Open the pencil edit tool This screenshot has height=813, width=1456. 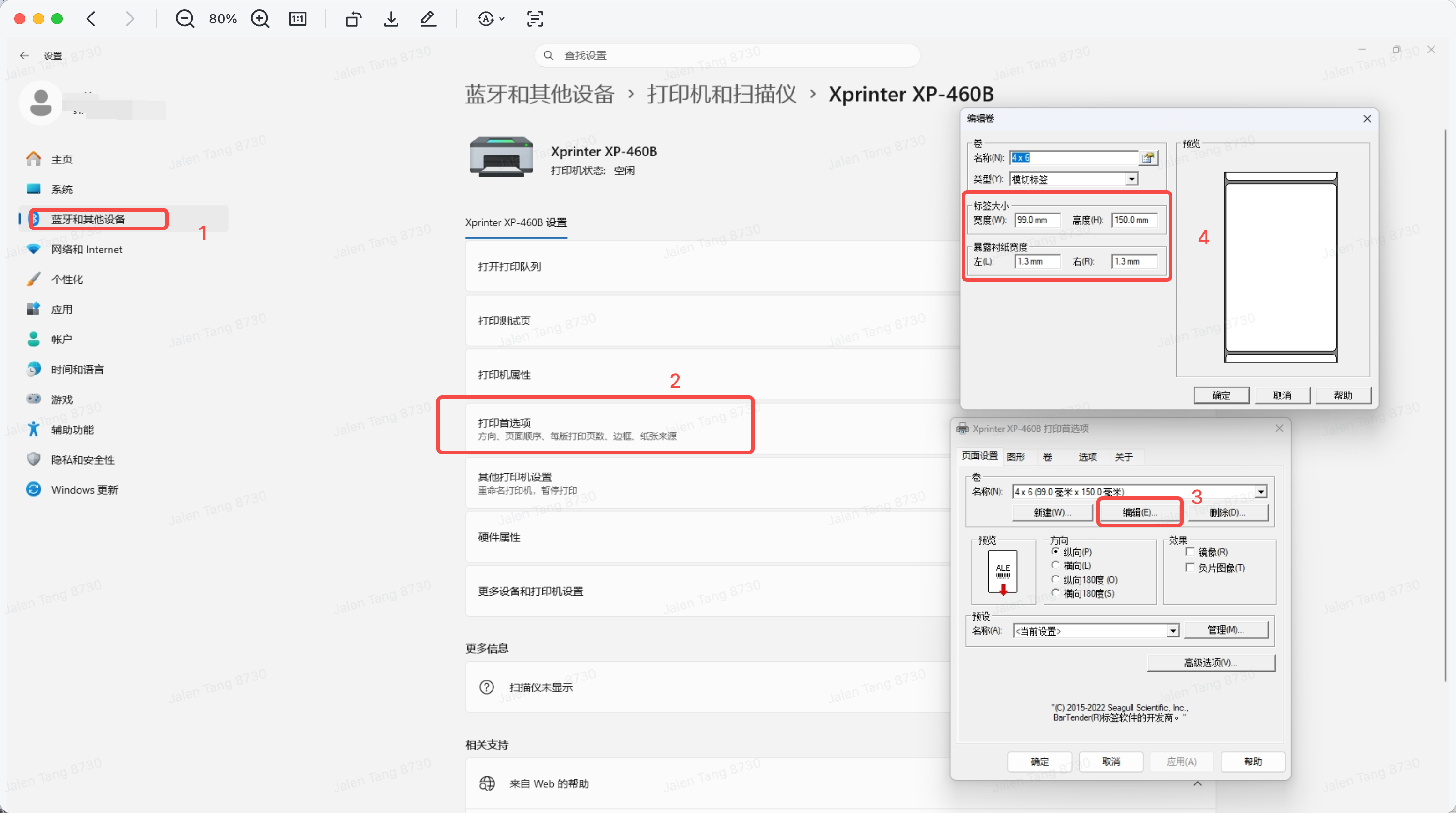coord(428,19)
